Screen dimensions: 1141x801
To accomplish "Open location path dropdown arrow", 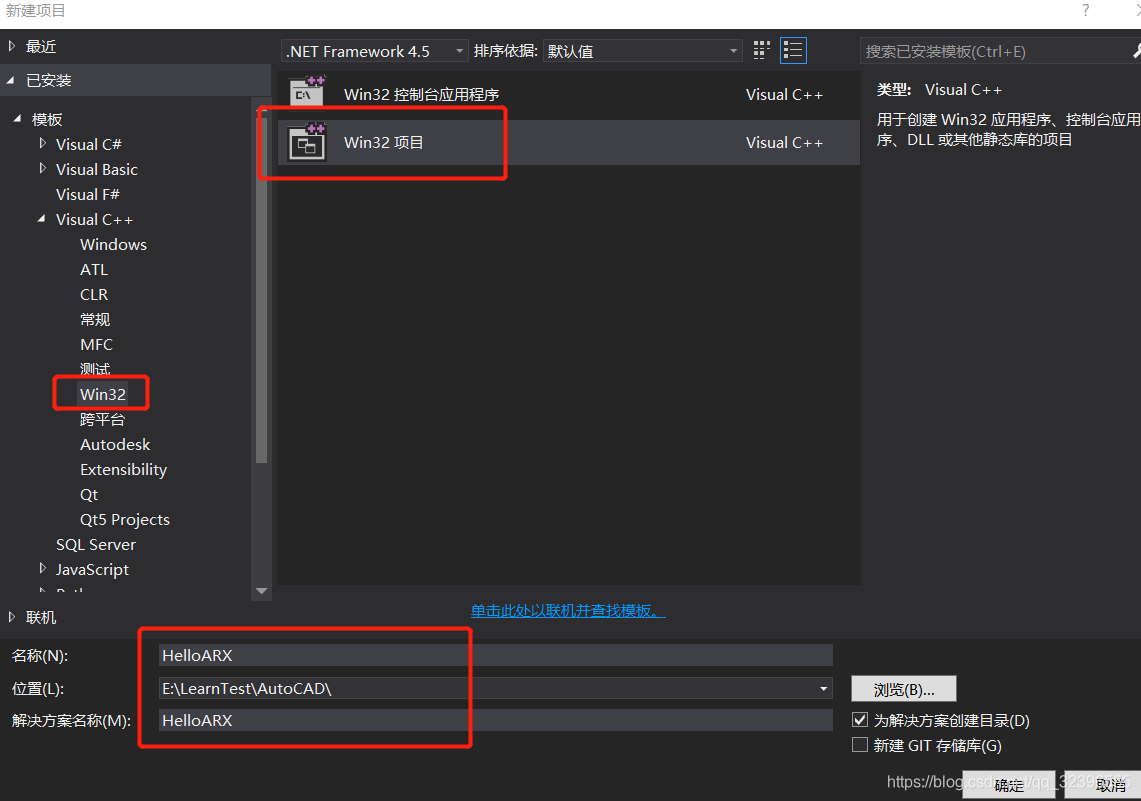I will tap(823, 688).
